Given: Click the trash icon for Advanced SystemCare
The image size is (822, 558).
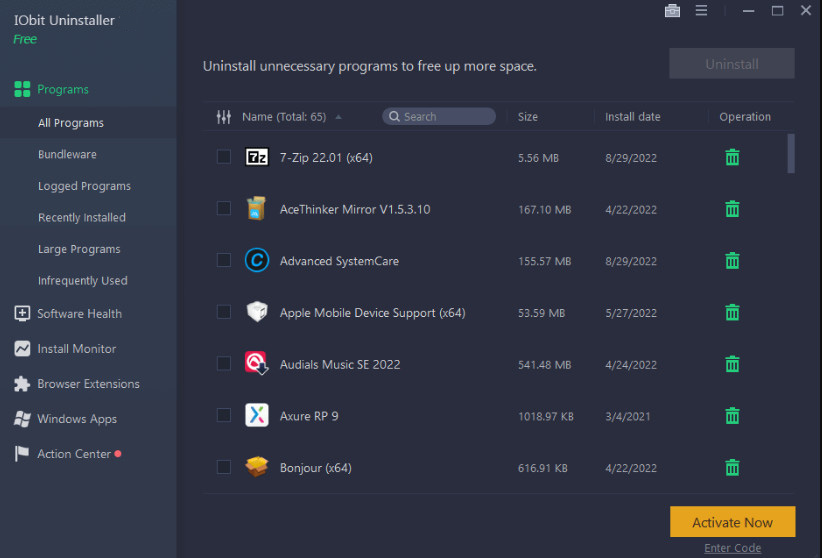Looking at the screenshot, I should point(732,261).
